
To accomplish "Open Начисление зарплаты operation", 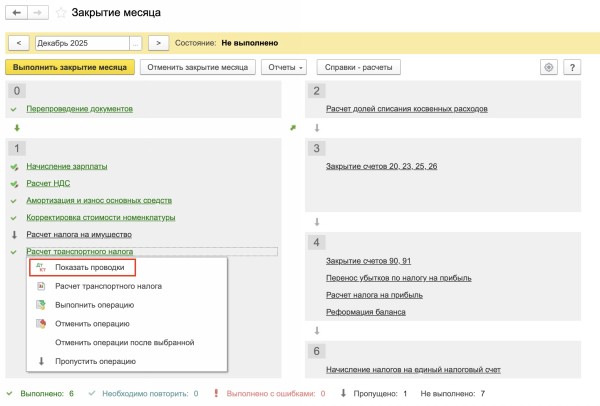I will (x=67, y=166).
